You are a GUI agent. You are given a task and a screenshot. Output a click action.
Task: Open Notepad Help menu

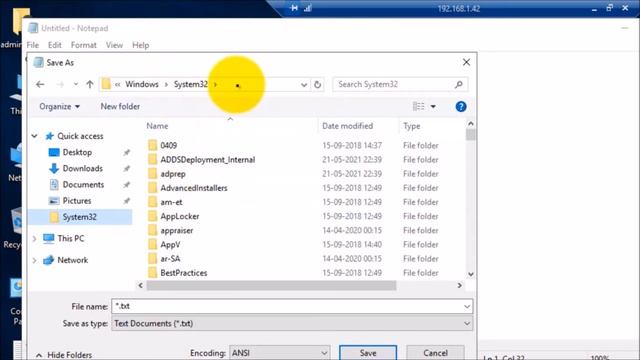(140, 45)
